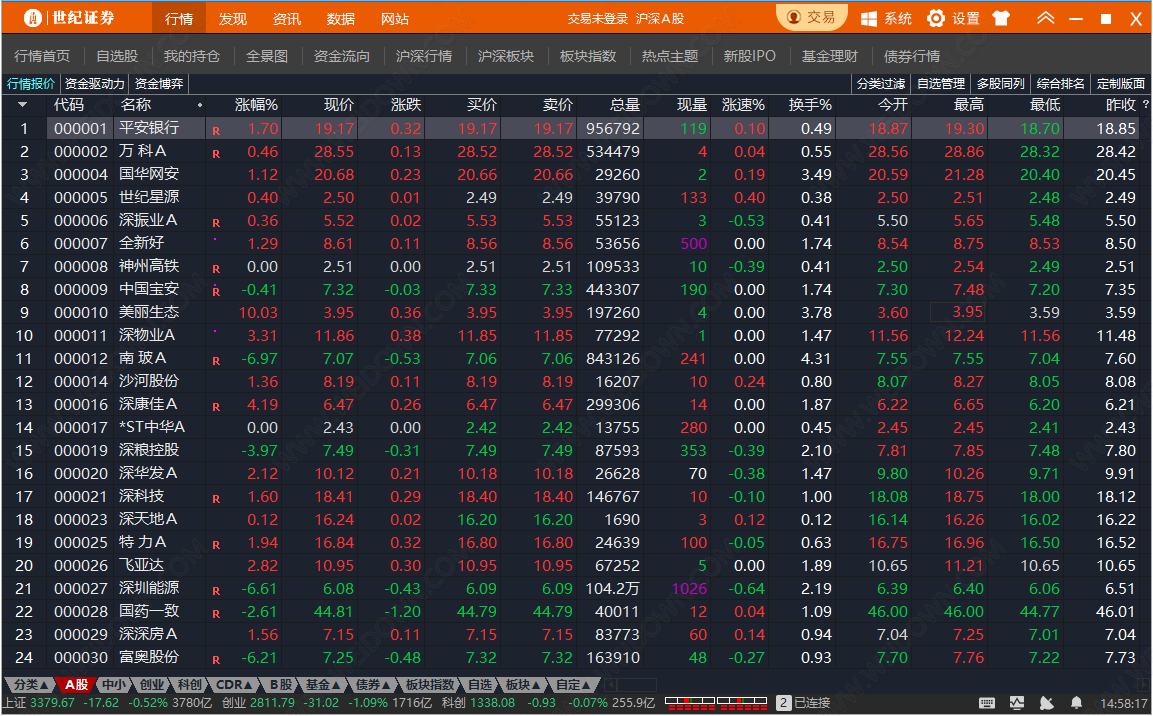Collapse the toolbar with the double-chevron icon
1153x716 pixels.
click(x=1046, y=18)
